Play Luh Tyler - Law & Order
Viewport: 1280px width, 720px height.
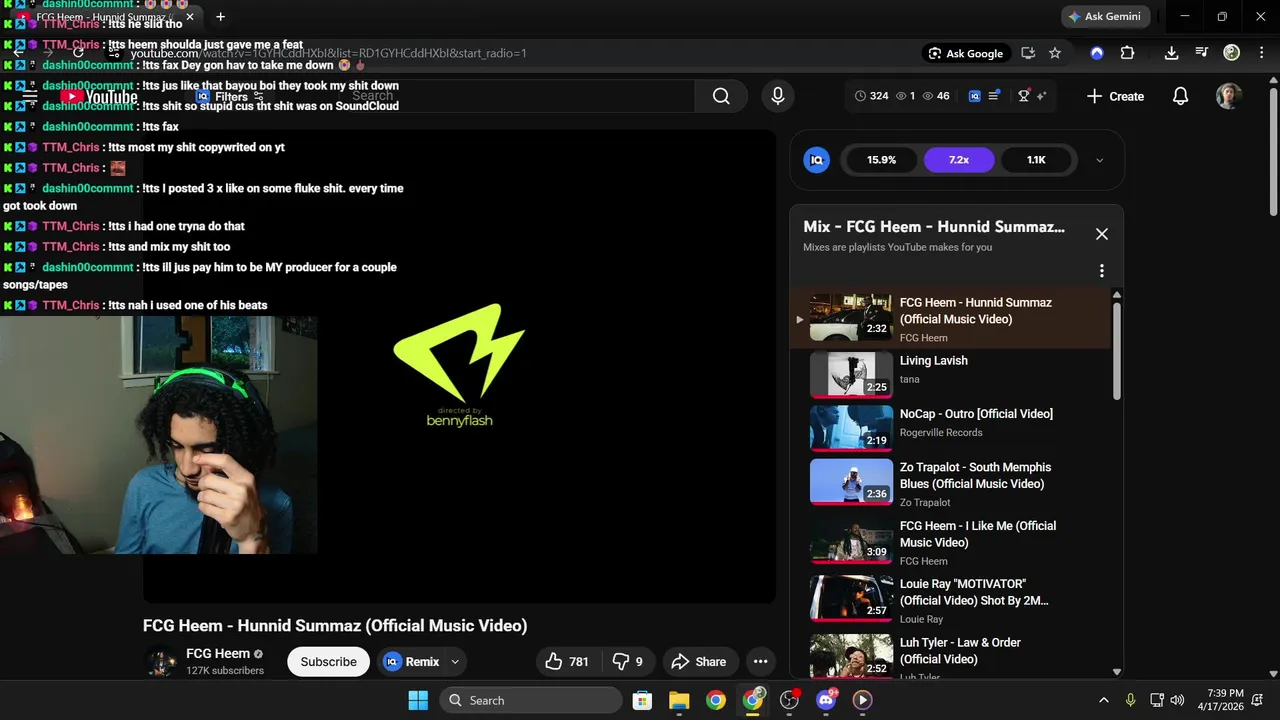[x=950, y=655]
